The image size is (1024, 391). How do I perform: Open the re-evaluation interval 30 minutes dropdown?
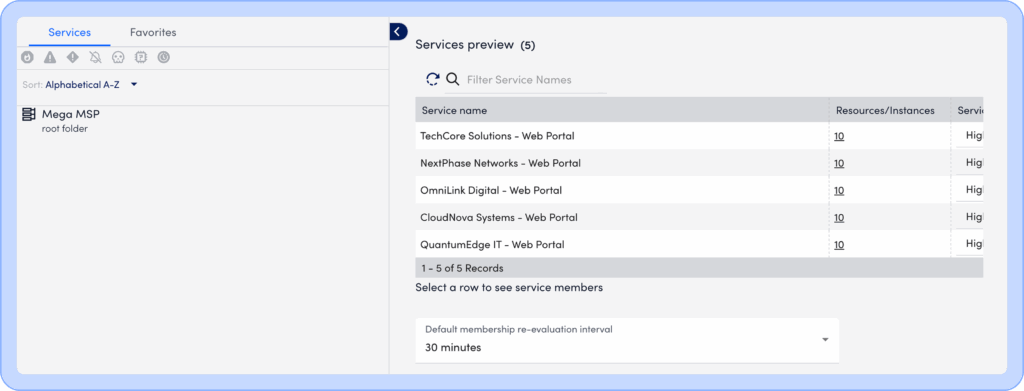627,340
